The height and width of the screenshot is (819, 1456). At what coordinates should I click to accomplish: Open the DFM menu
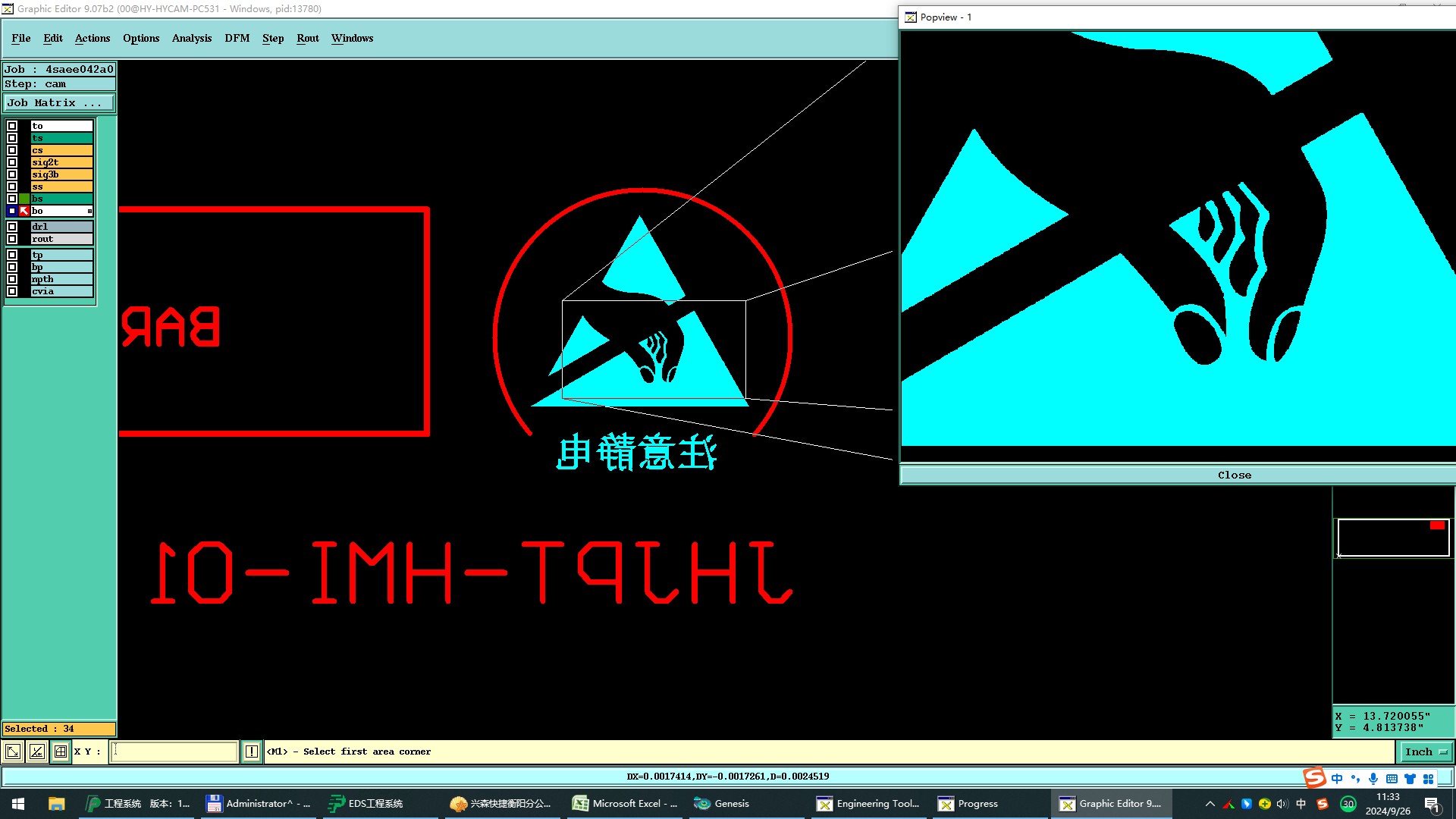[237, 38]
